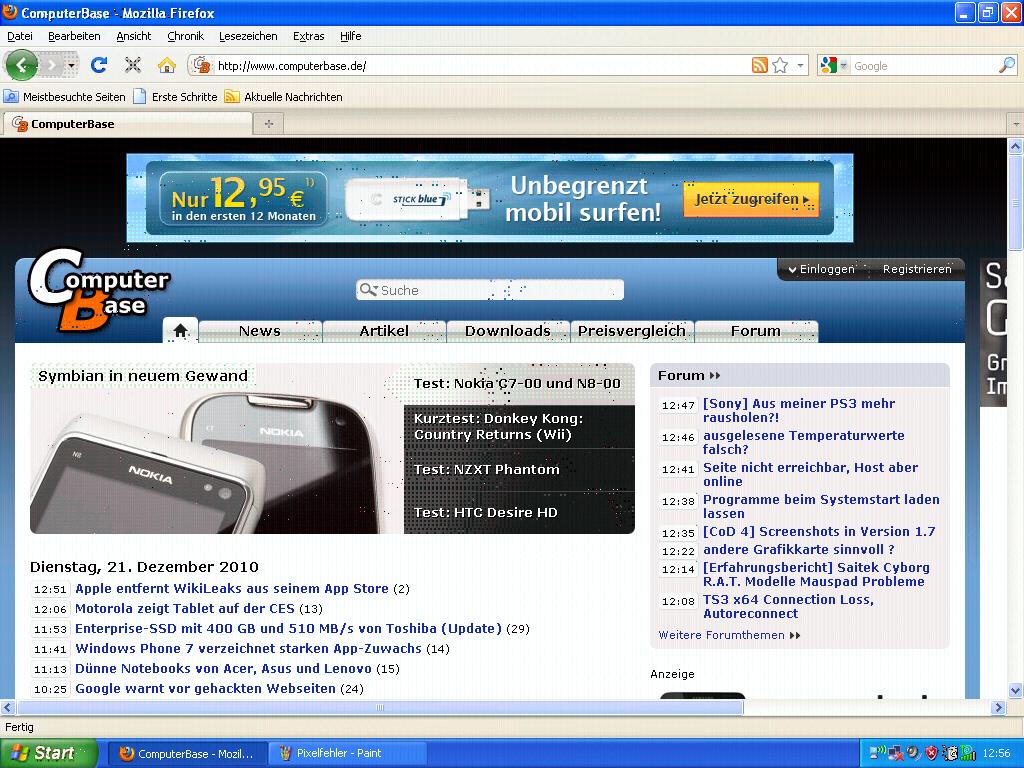Open [CoD 4] Screenshots in Version 1.7
Image resolution: width=1024 pixels, height=768 pixels.
(x=819, y=532)
